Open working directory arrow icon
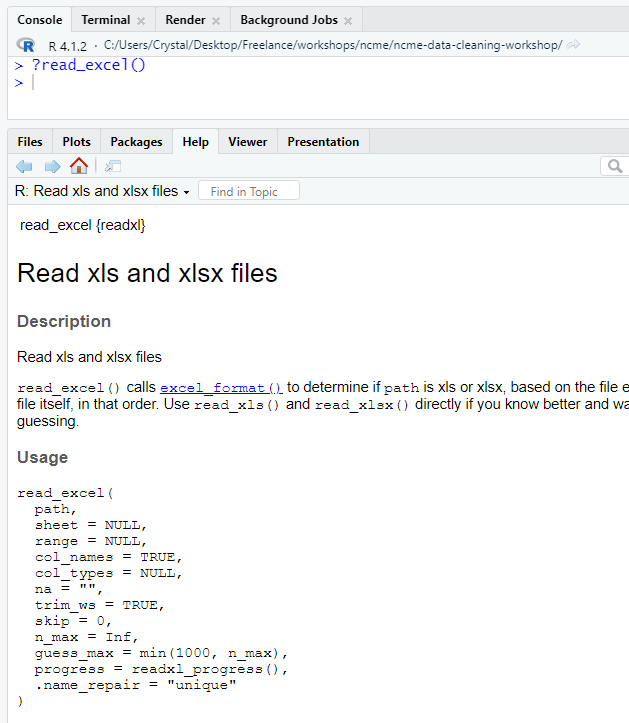The height and width of the screenshot is (723, 629). click(x=574, y=45)
